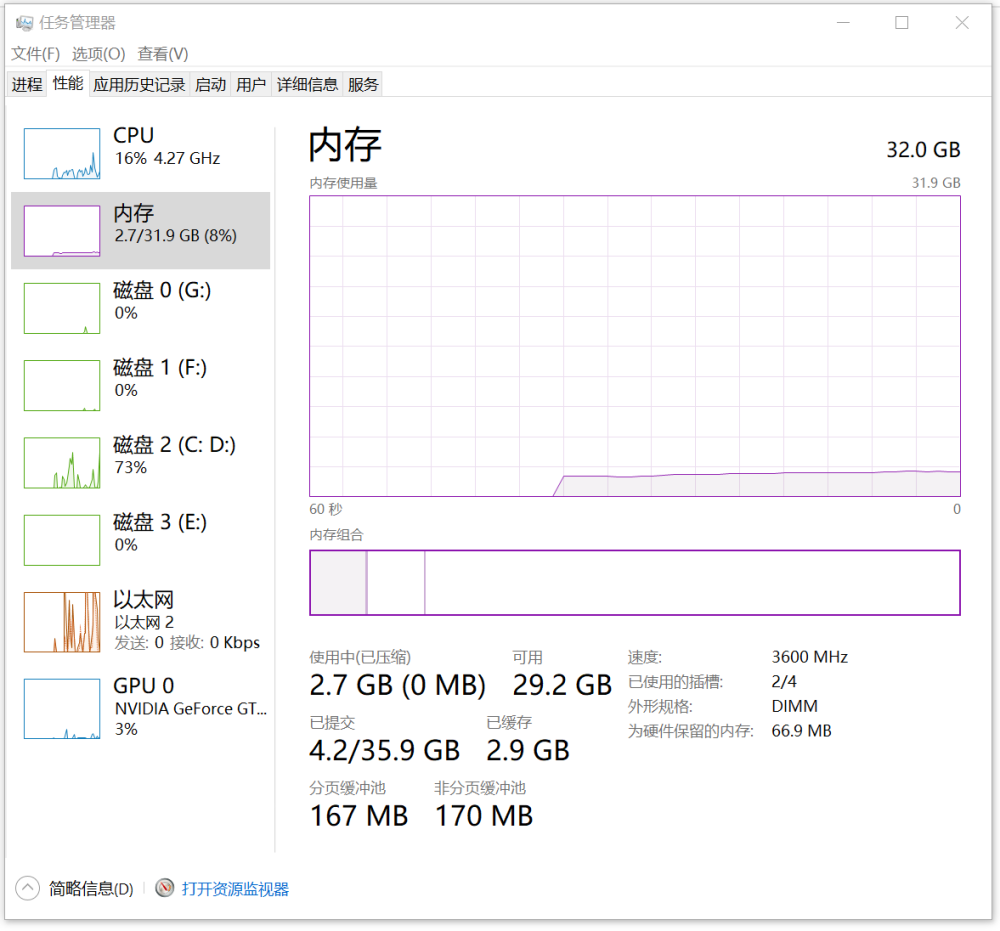Viewport: 1000px width, 931px height.
Task: Select 磁盘 3 (E:) graph thumbnail
Action: [62, 540]
